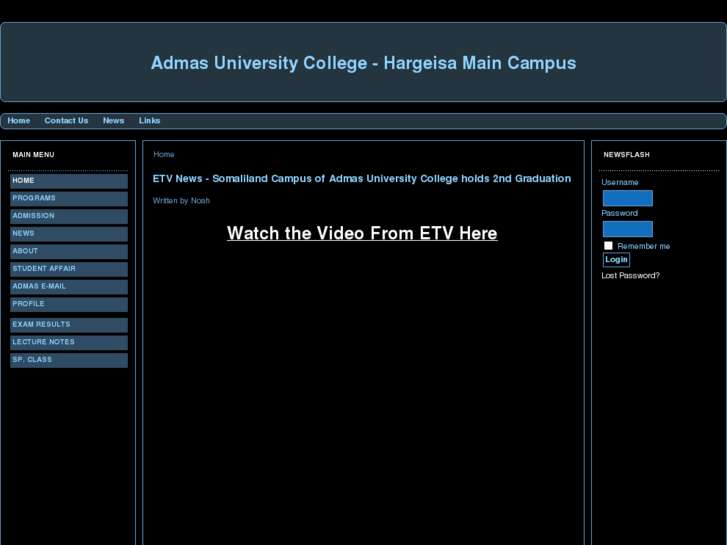727x545 pixels.
Task: Open News in the top navigation bar
Action: 114,121
